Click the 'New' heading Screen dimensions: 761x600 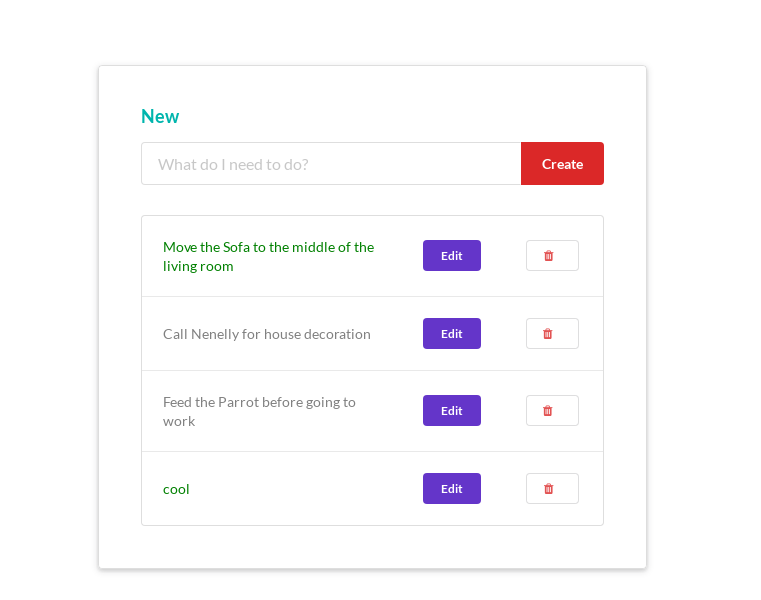click(160, 117)
